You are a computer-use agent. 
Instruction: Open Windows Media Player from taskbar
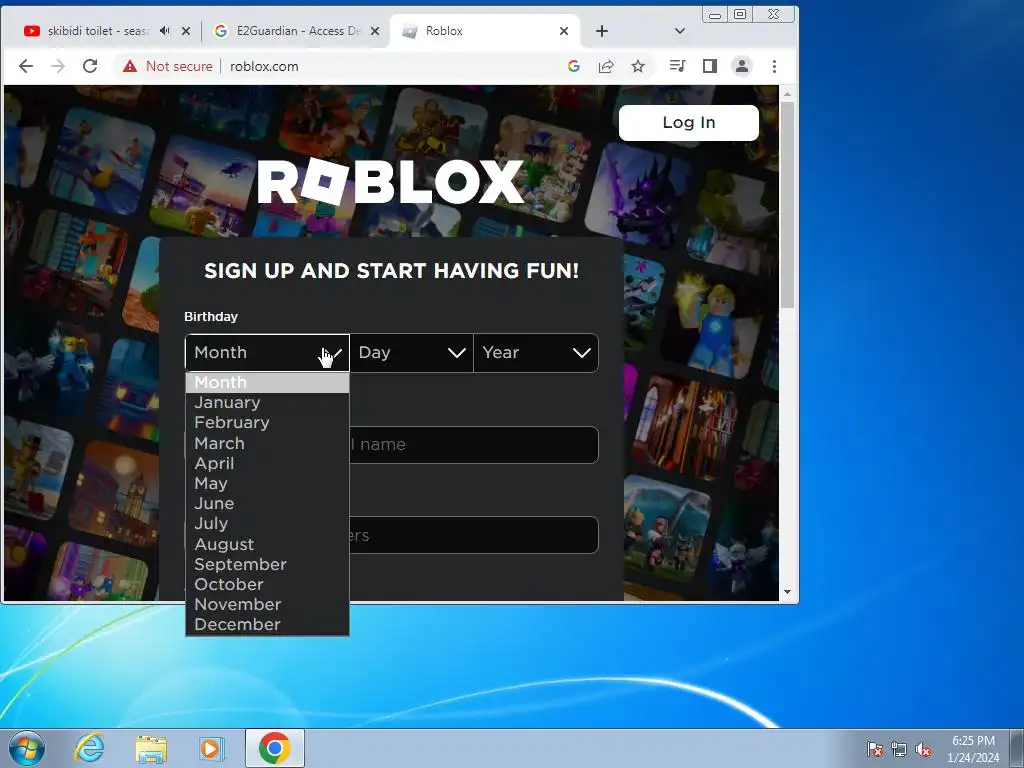[212, 748]
